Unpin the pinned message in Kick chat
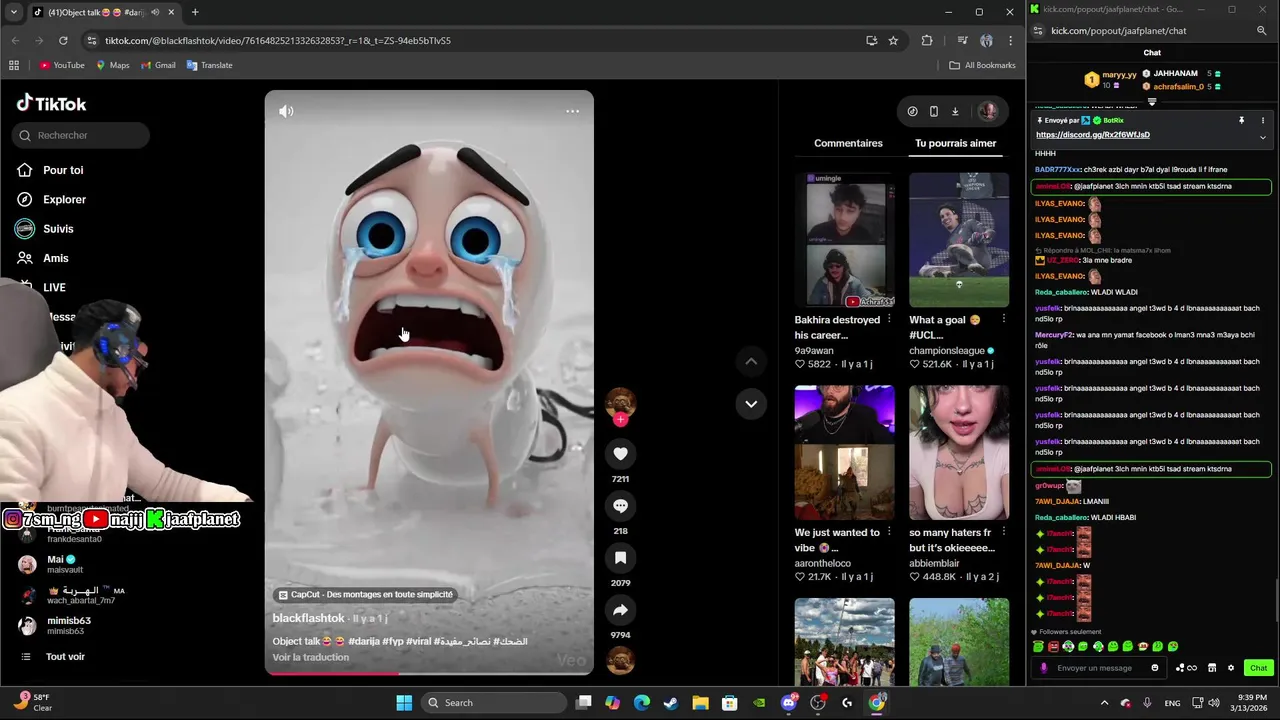The width and height of the screenshot is (1280, 720). point(1241,120)
